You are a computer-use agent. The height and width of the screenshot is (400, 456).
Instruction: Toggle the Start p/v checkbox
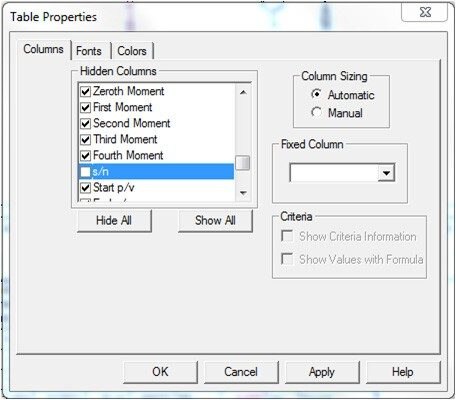coord(86,188)
